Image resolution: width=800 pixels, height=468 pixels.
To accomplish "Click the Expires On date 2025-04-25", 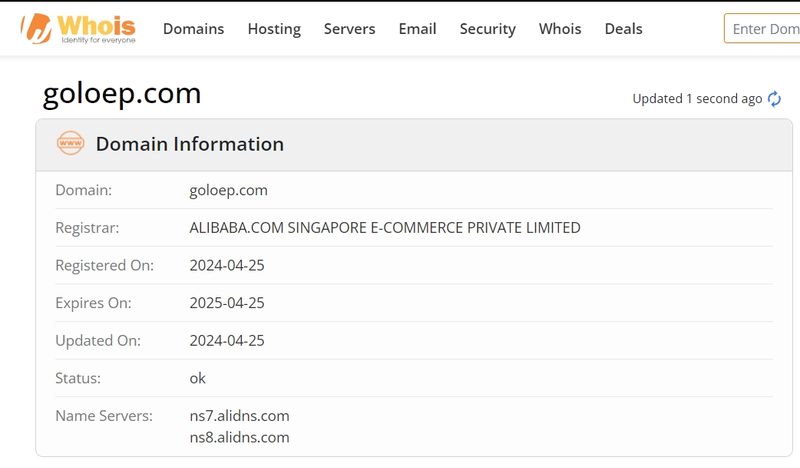I will [227, 303].
